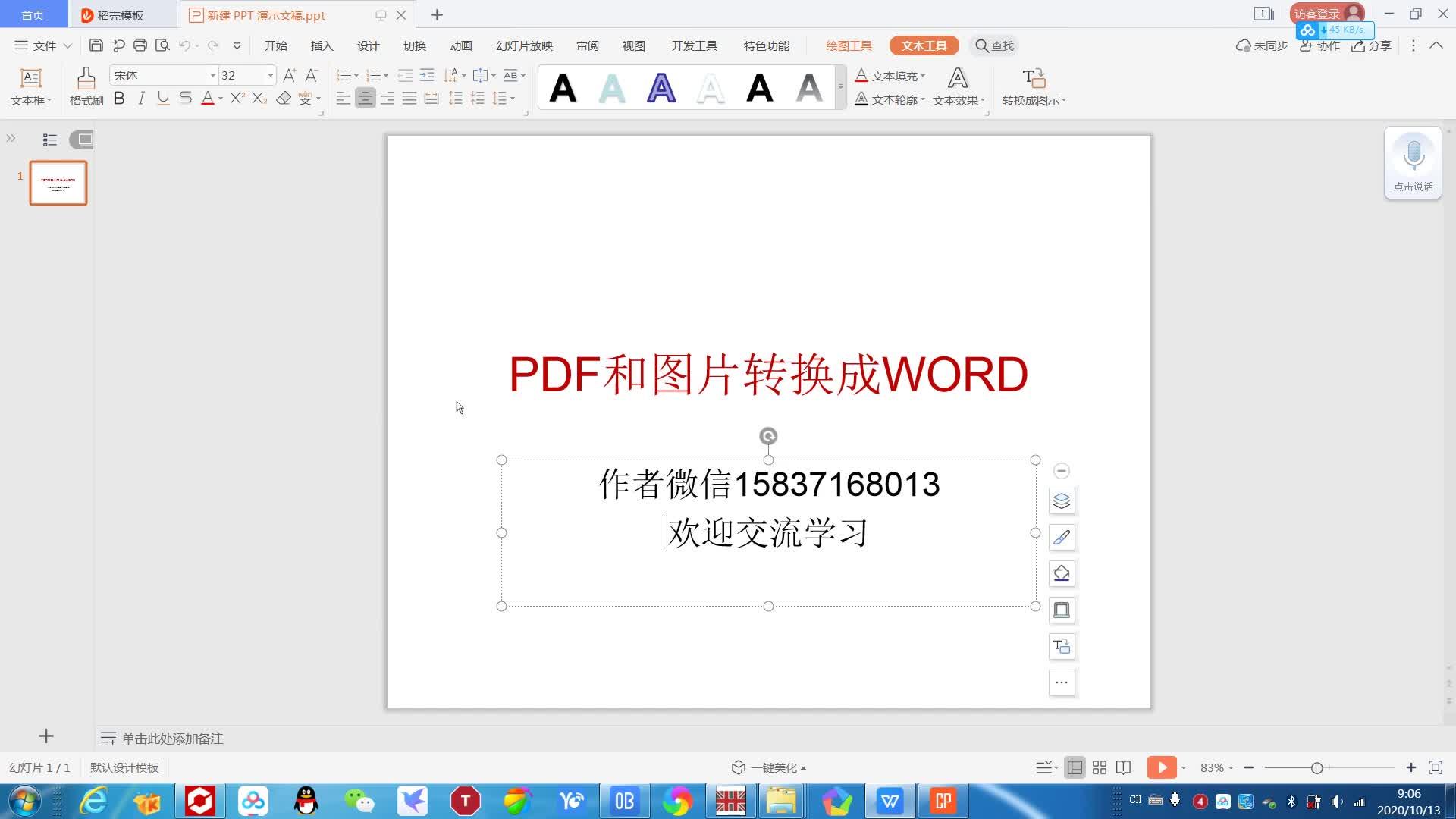Apply bold formatting to selected text
Screen dimensions: 1456x819
pos(119,98)
